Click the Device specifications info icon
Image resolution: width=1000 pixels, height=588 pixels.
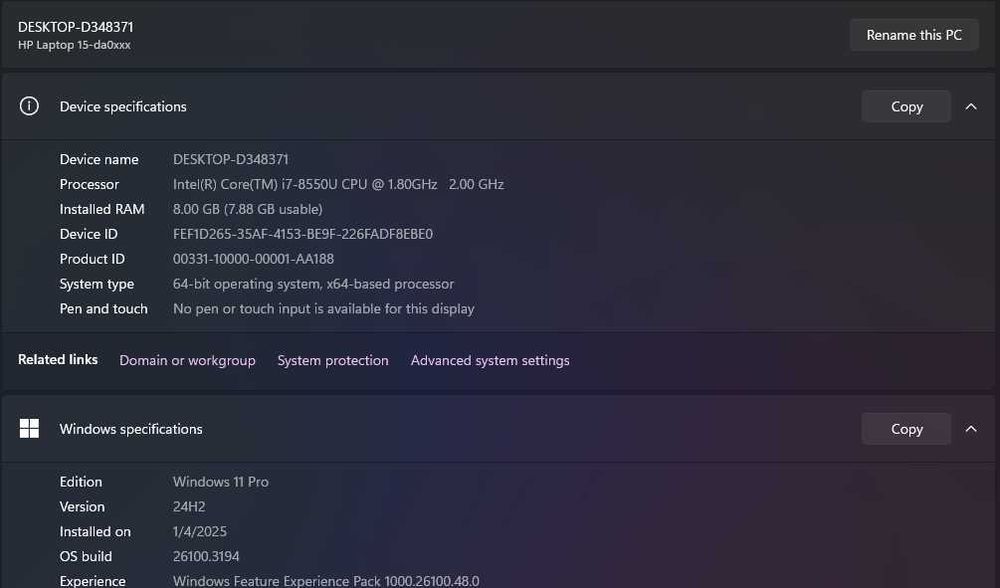tap(29, 106)
